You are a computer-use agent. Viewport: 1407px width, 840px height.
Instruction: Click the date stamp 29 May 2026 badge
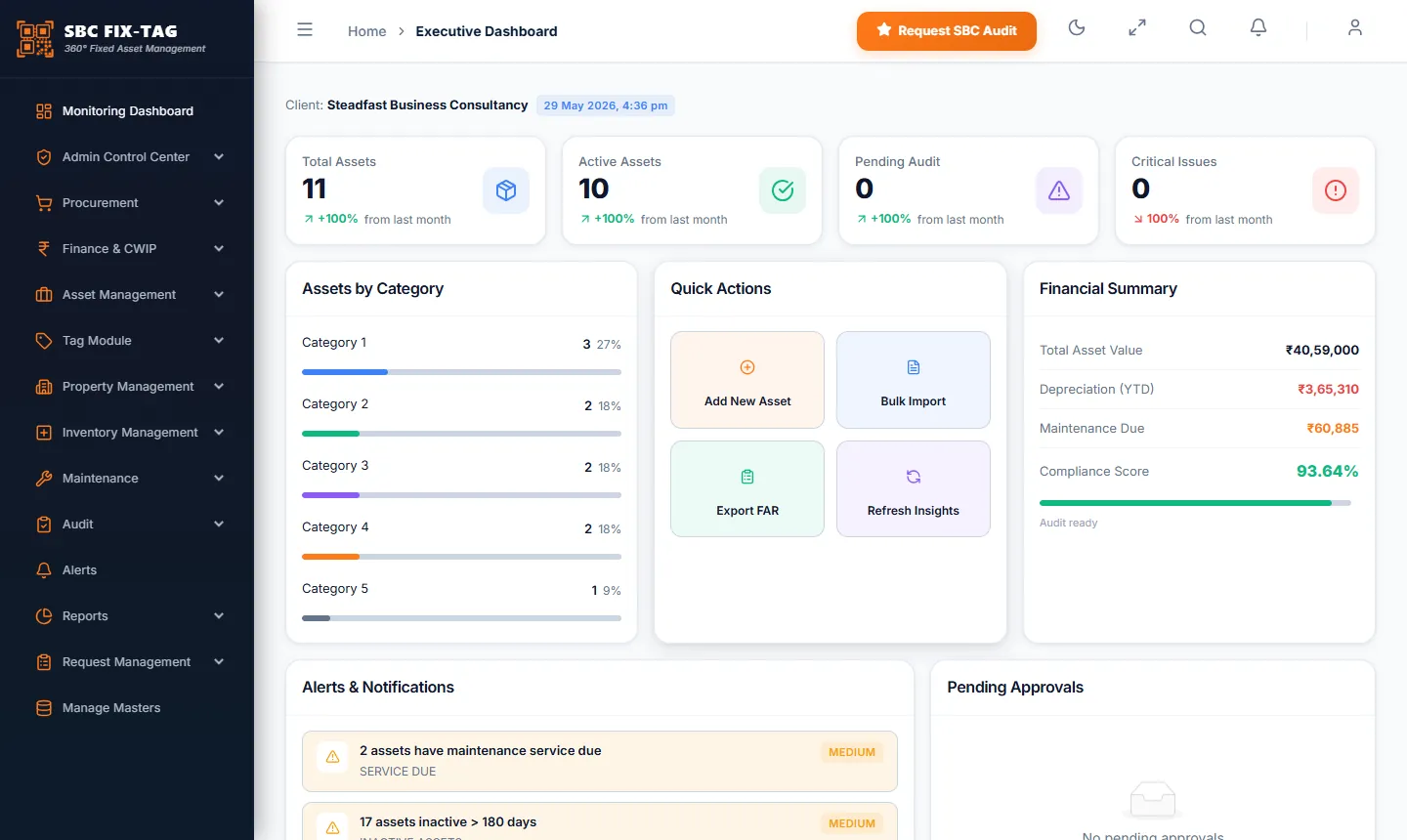606,105
